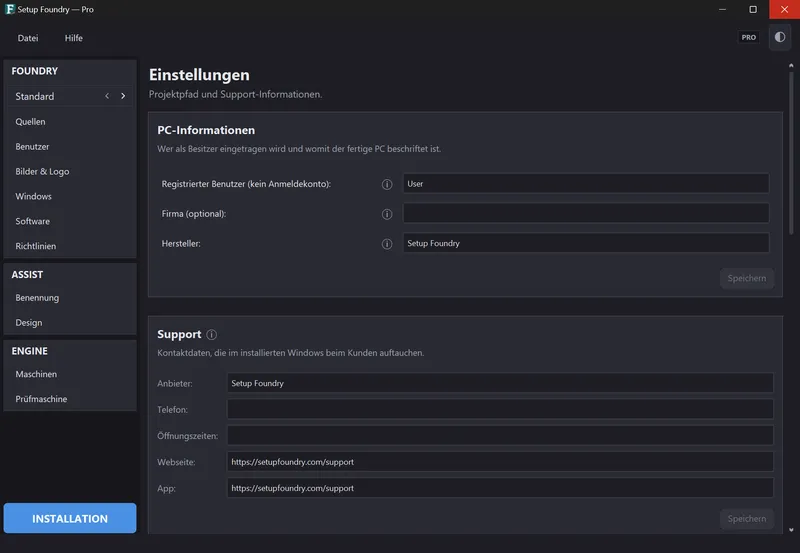Click the vertical scrollbar thumb
The width and height of the screenshot is (800, 553).
click(x=791, y=153)
